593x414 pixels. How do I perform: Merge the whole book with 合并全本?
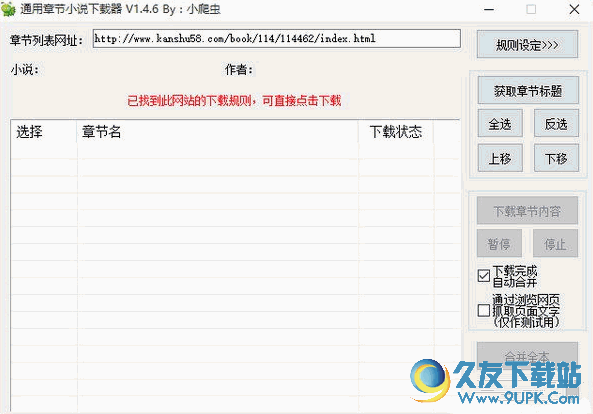[x=527, y=356]
